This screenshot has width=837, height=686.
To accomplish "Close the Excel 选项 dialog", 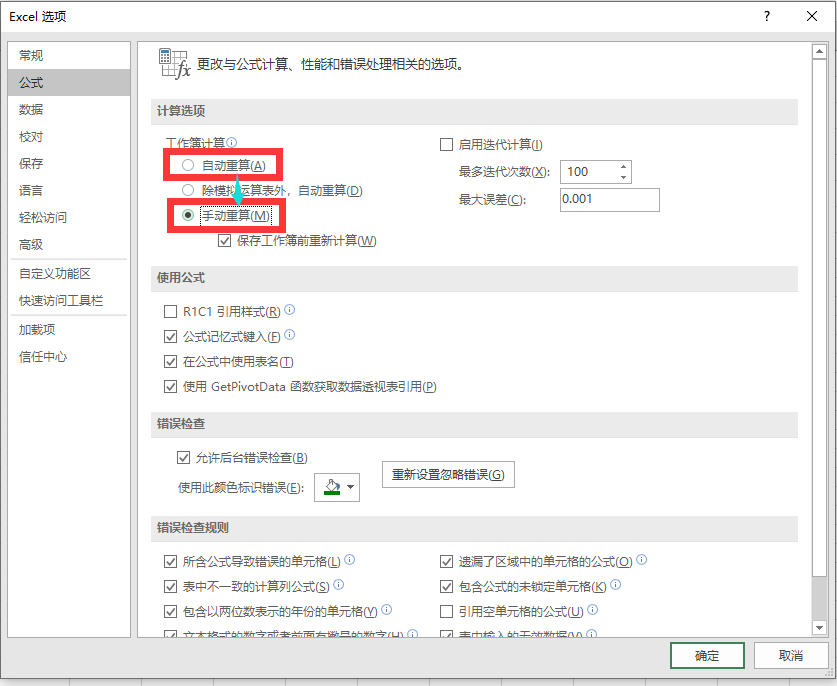I will [811, 16].
